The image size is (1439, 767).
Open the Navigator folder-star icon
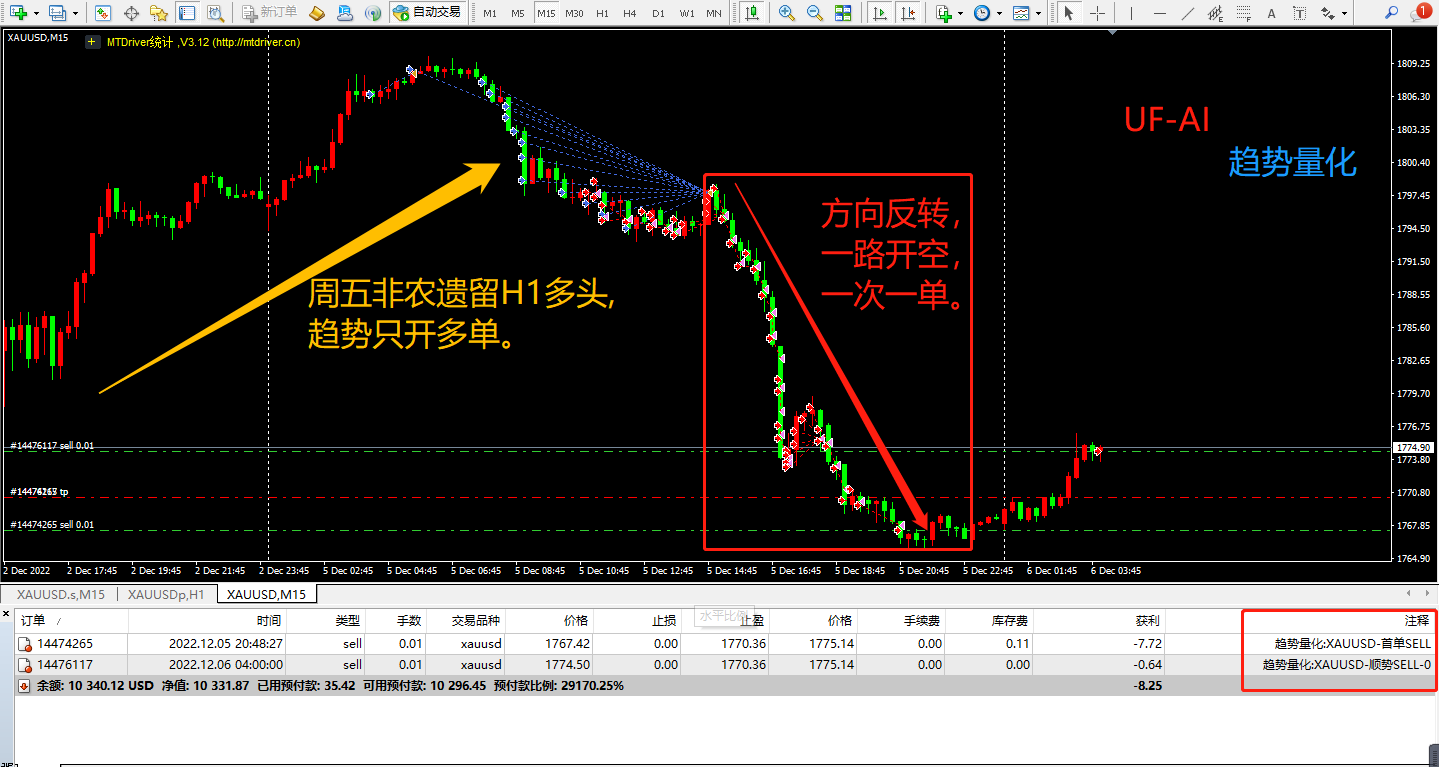(158, 13)
